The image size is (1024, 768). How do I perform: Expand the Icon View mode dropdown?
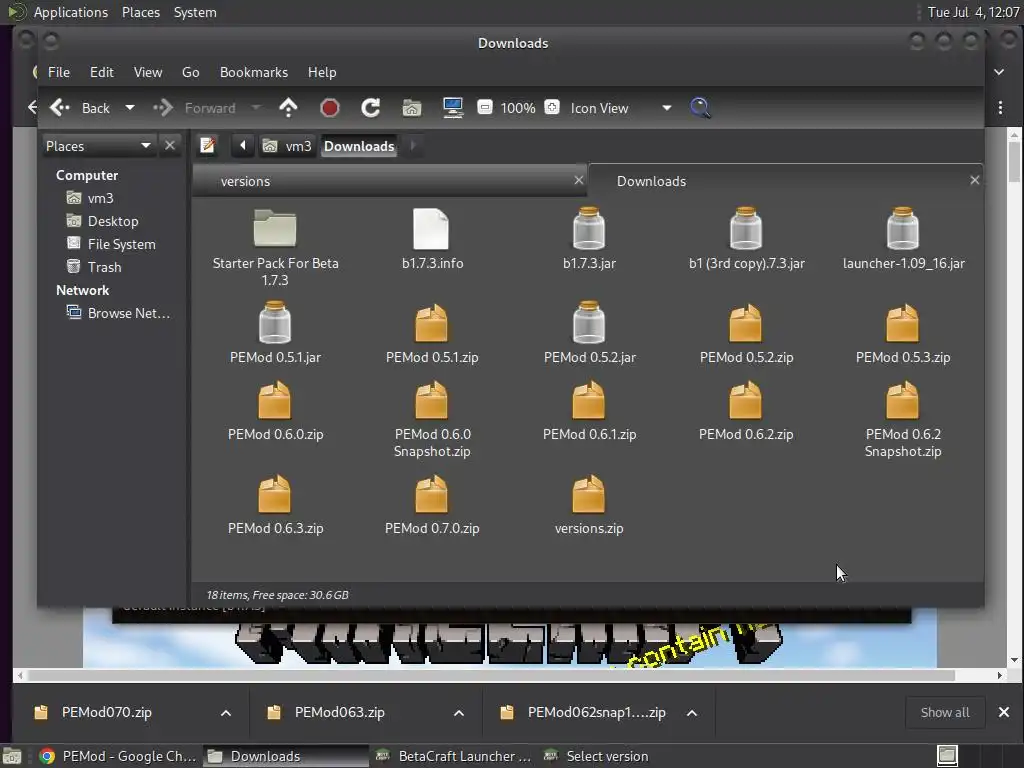[x=666, y=108]
